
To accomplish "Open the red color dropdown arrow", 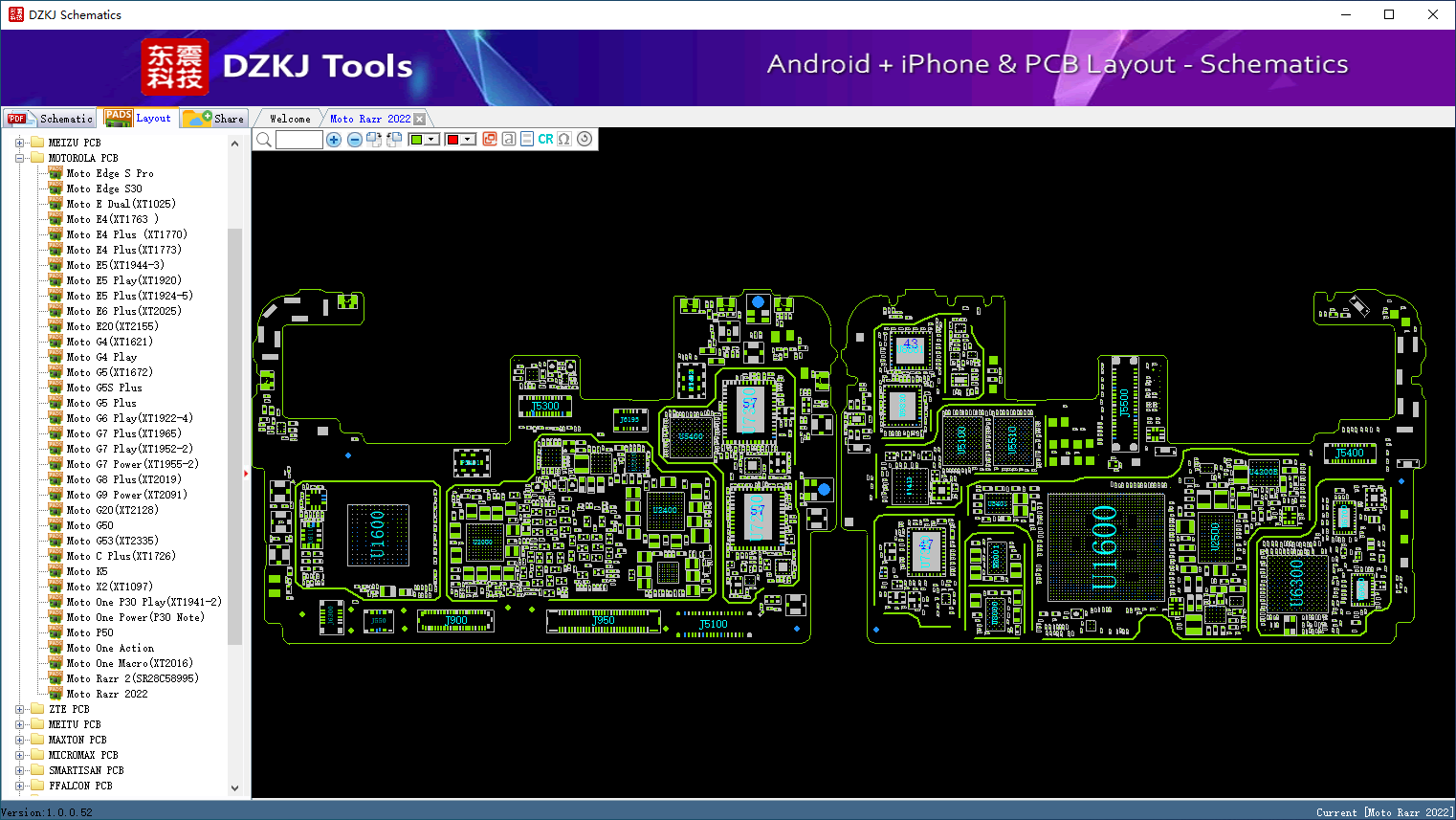I will point(468,140).
